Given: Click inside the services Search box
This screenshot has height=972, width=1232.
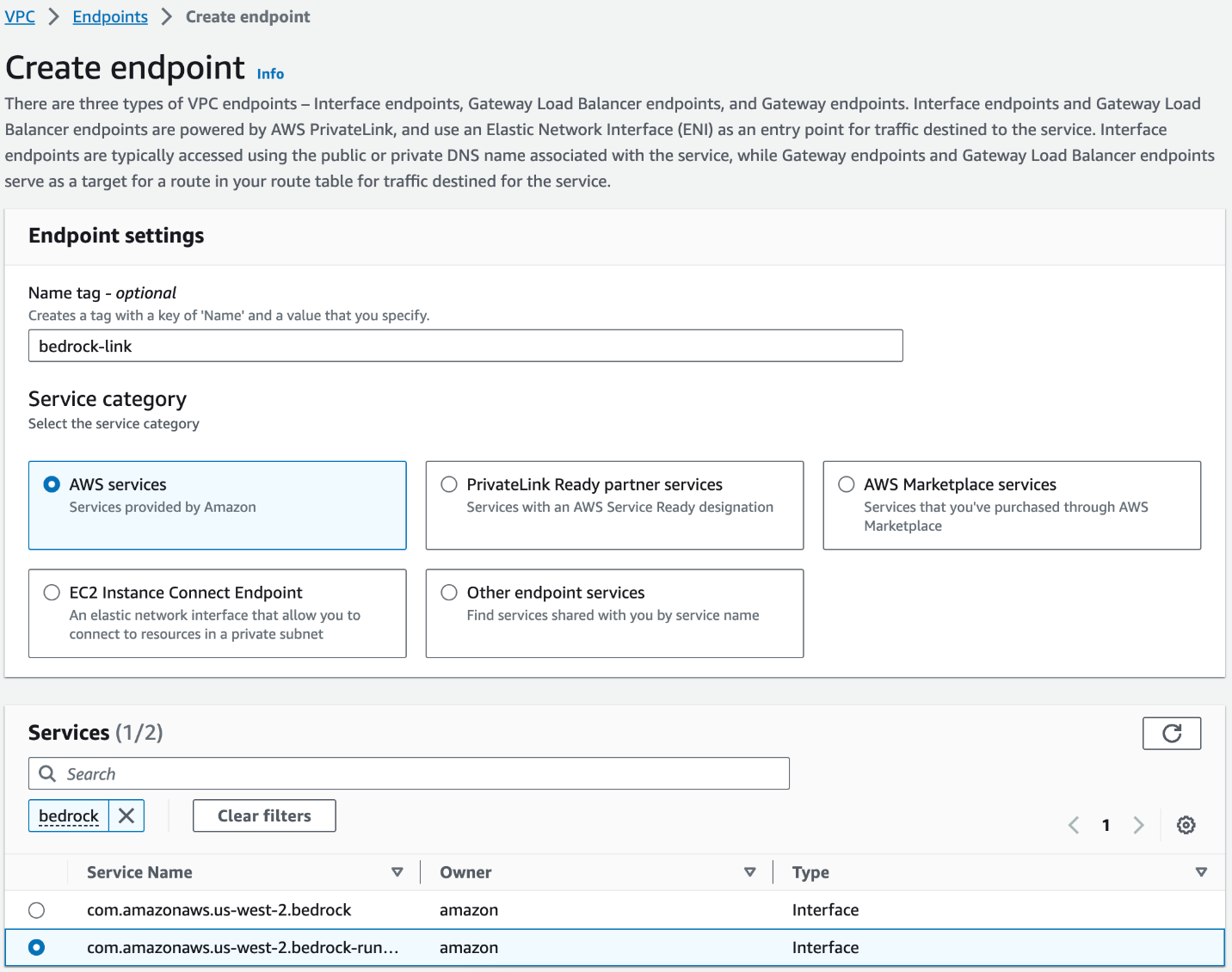Looking at the screenshot, I should pos(344,773).
